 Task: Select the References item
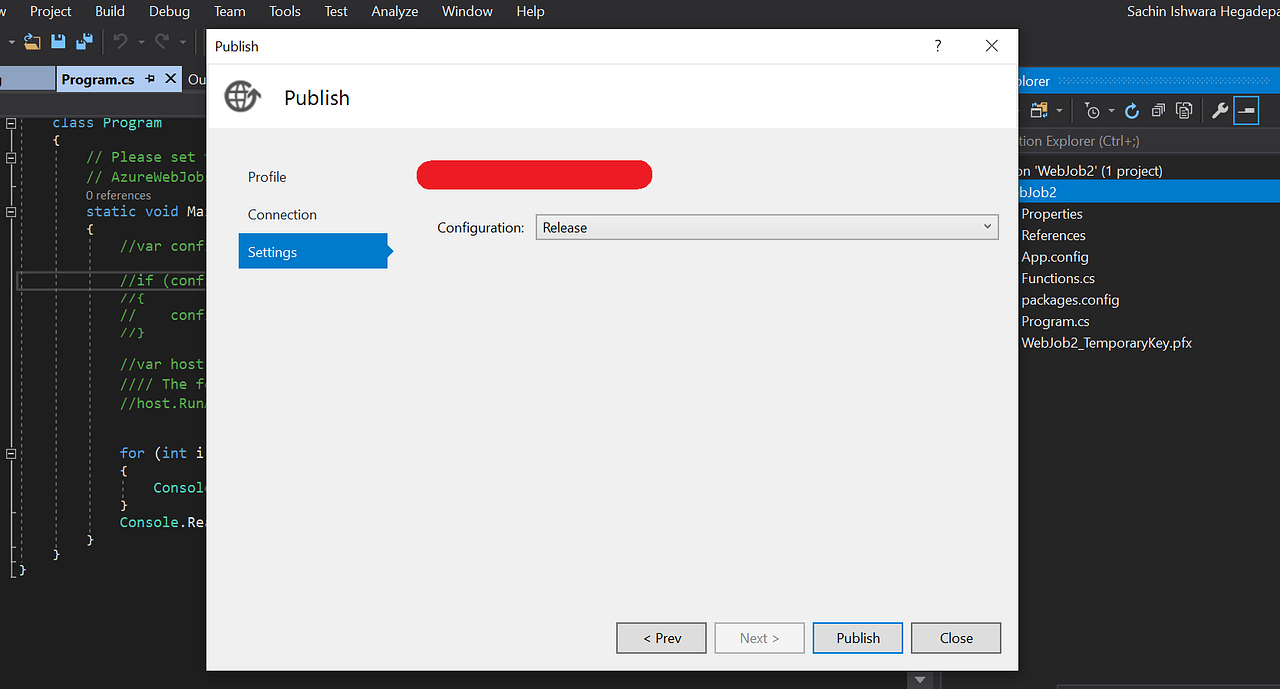click(1053, 236)
